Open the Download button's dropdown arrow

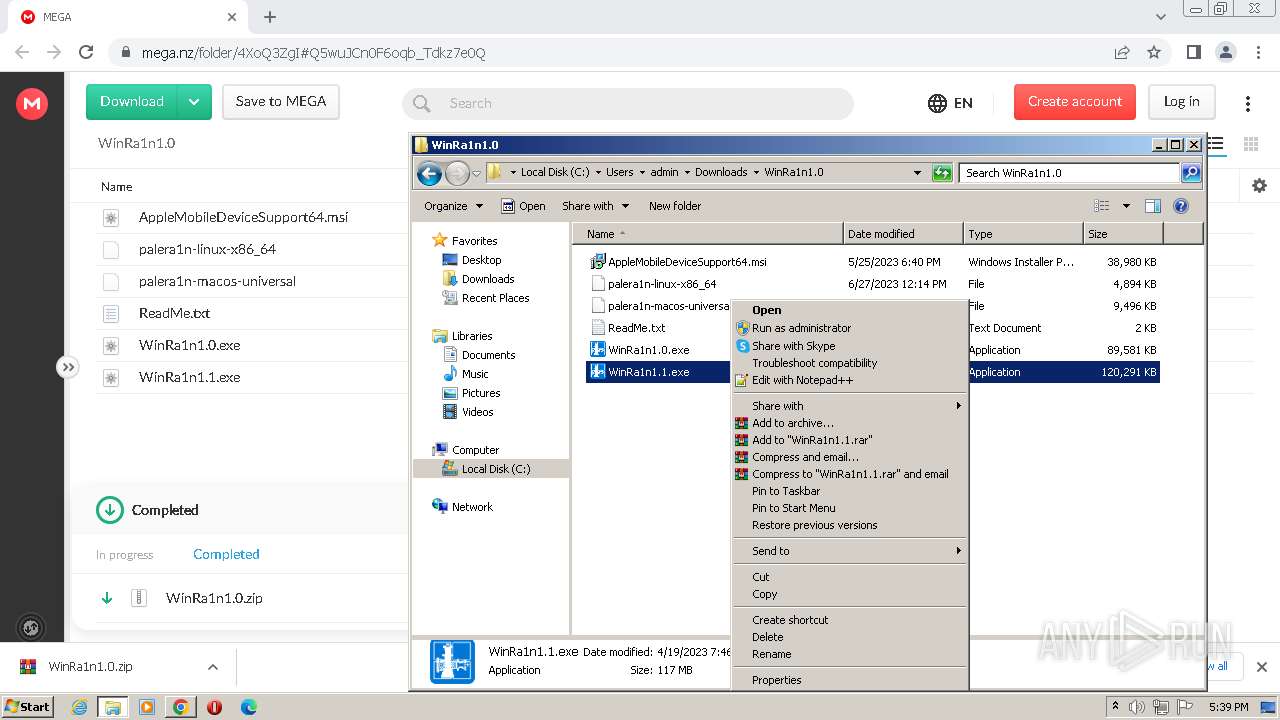194,102
